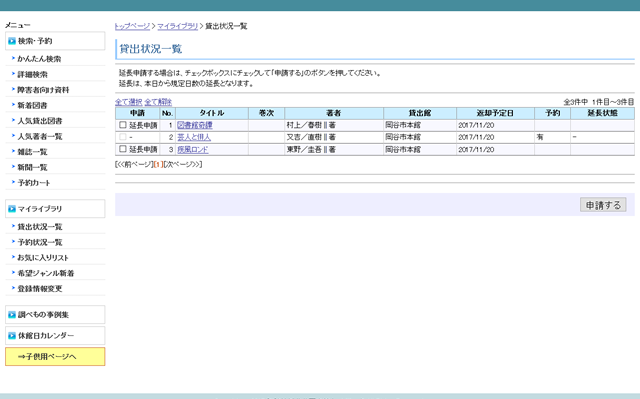Check the 延長申請 box for row 1
This screenshot has height=399, width=640.
click(x=122, y=125)
